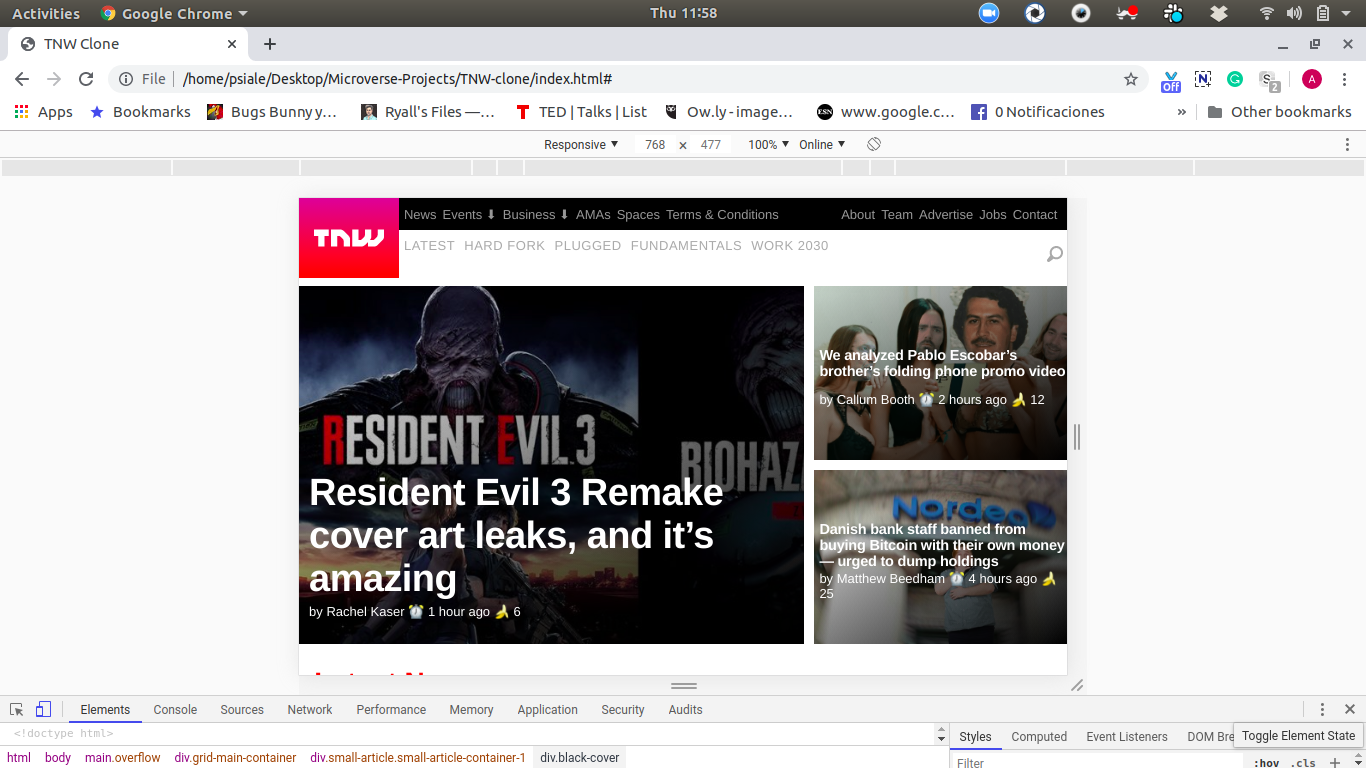Toggle the .cls class editor button
This screenshot has height=768, width=1366.
pos(1303,763)
